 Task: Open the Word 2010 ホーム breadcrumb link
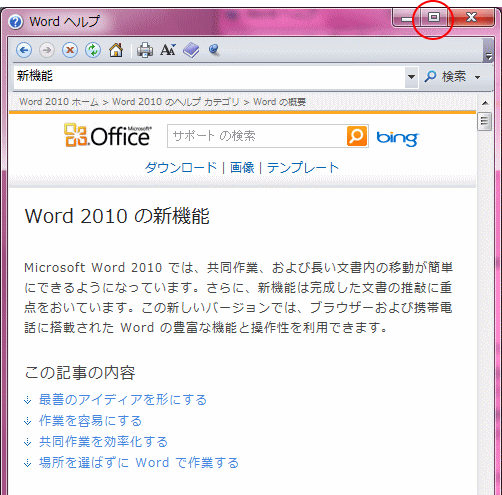click(x=59, y=102)
